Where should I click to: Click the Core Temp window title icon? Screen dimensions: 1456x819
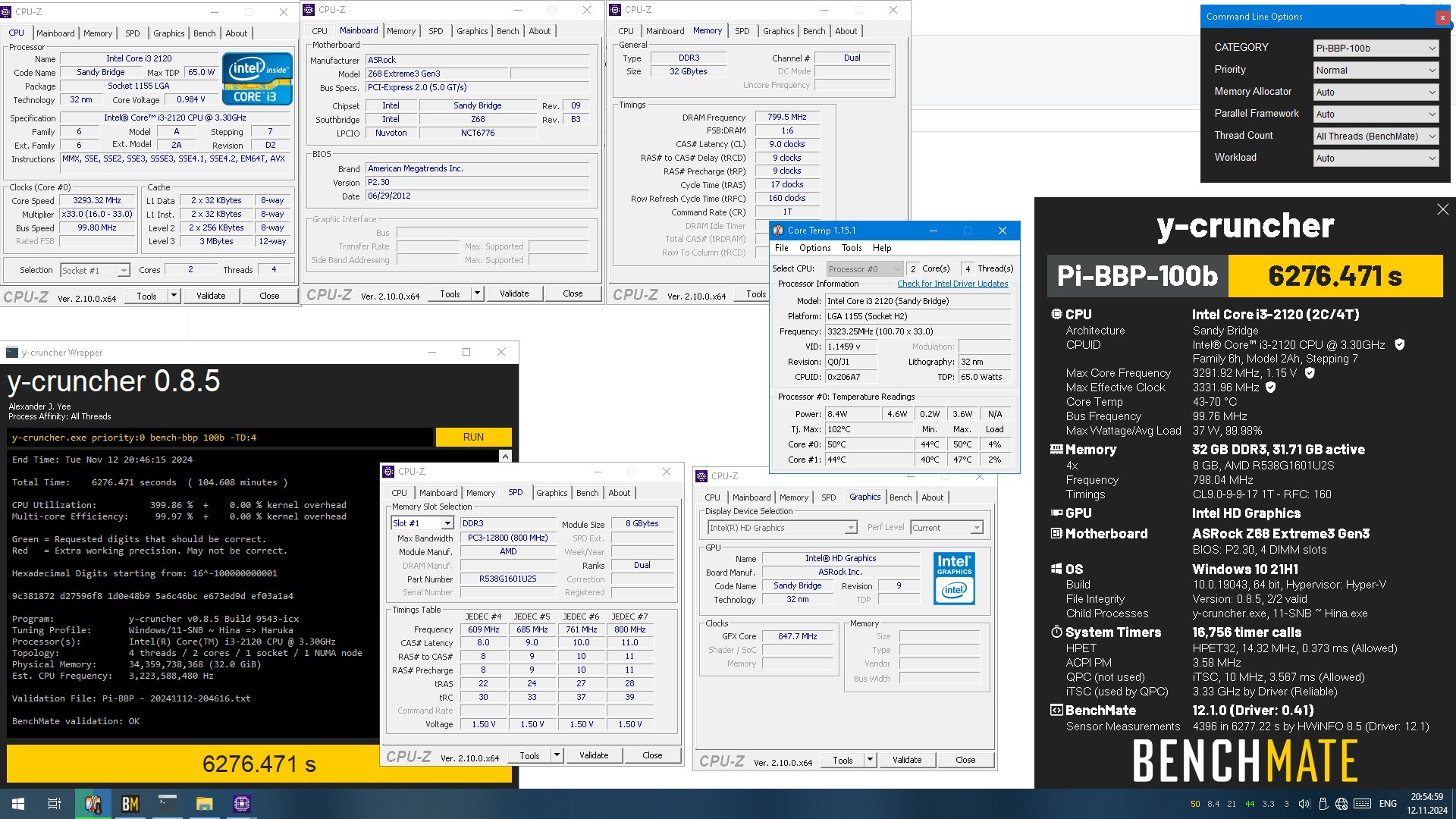[778, 231]
